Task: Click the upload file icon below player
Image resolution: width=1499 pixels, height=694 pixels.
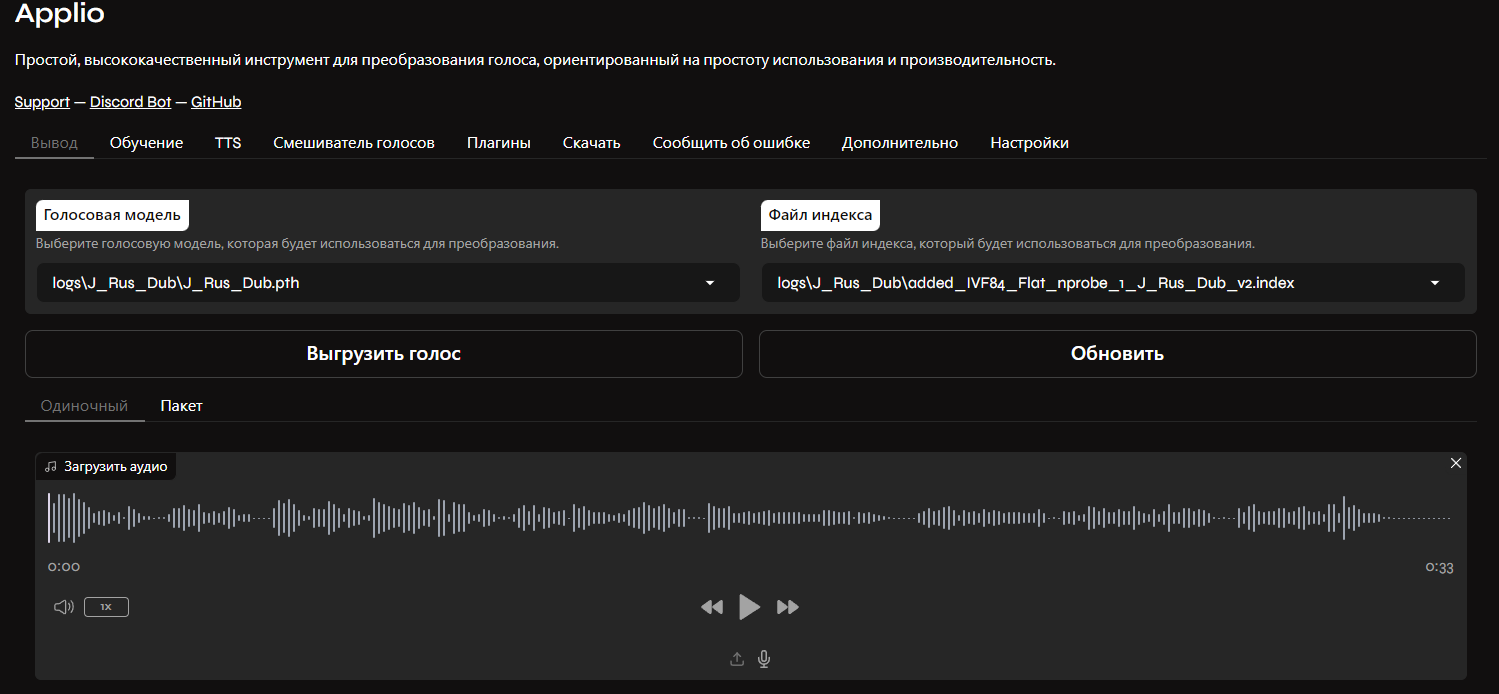Action: [x=737, y=659]
